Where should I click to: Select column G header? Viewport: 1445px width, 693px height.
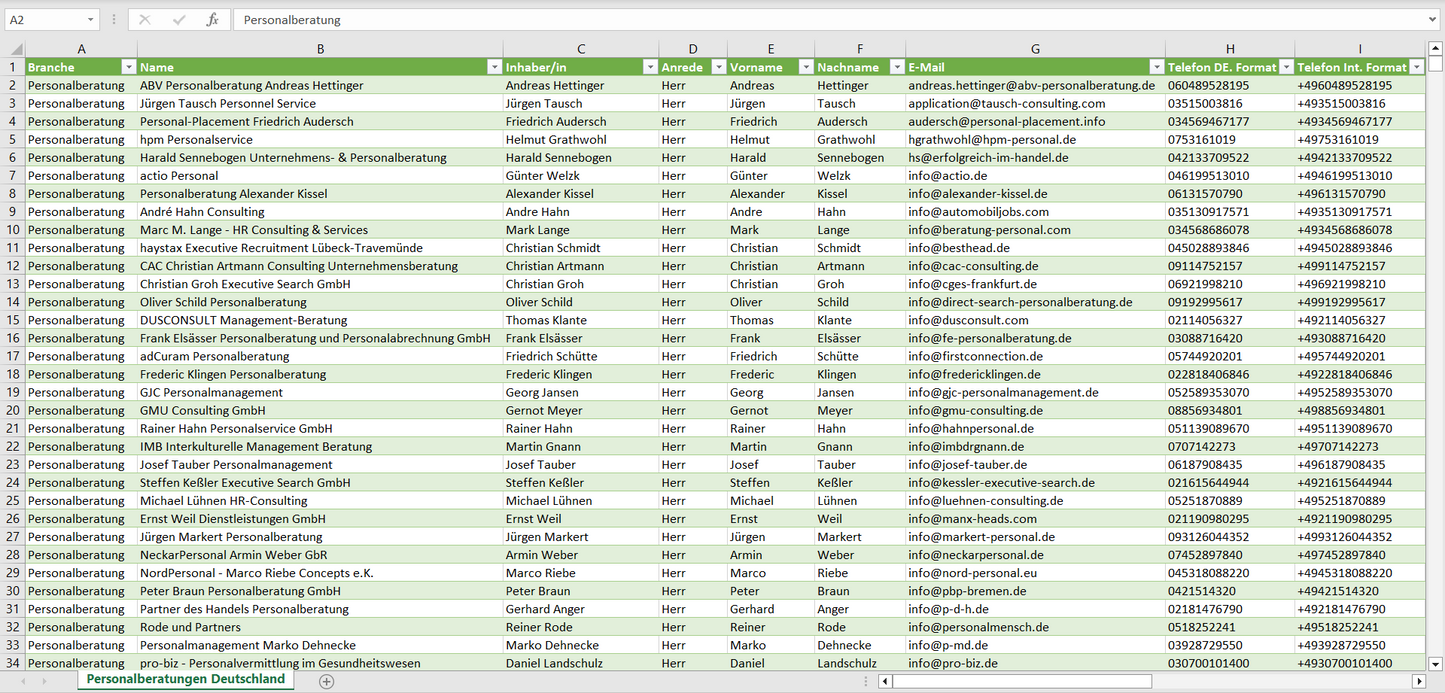pyautogui.click(x=1035, y=49)
